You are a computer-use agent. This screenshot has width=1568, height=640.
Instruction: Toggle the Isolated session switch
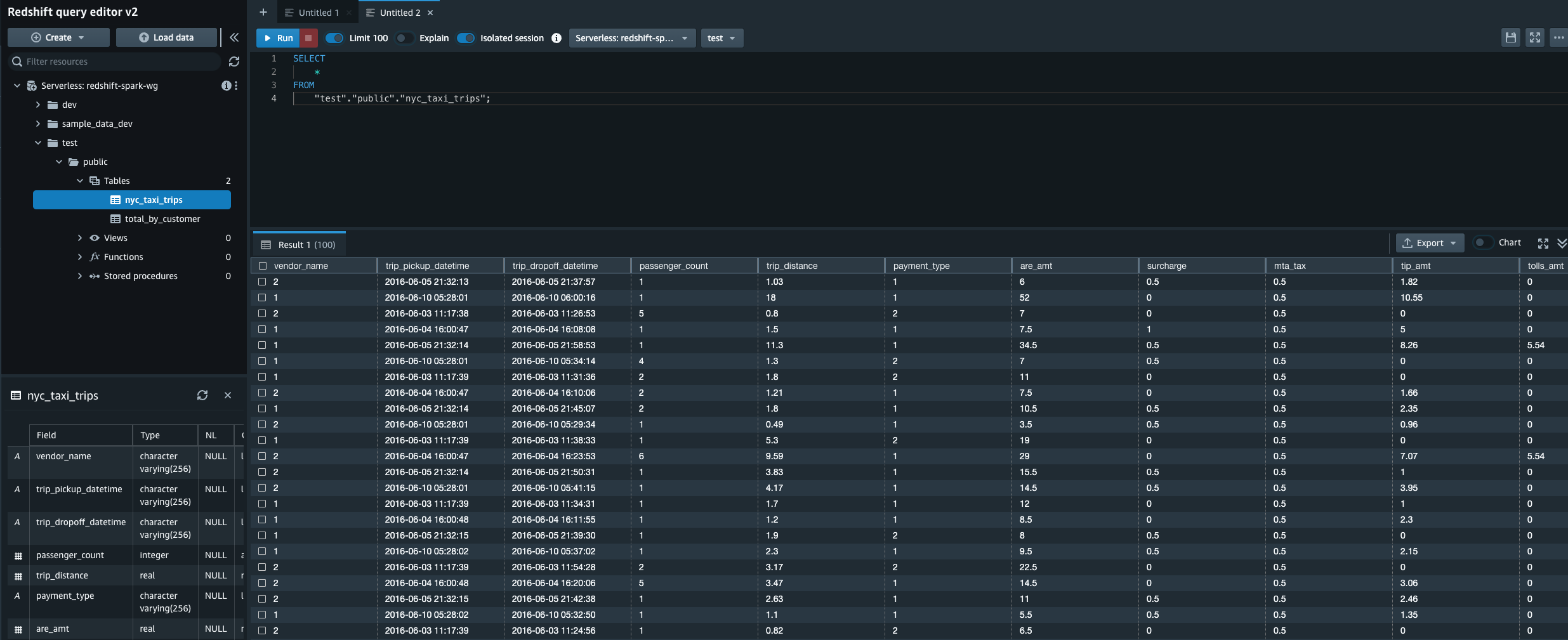click(x=466, y=38)
